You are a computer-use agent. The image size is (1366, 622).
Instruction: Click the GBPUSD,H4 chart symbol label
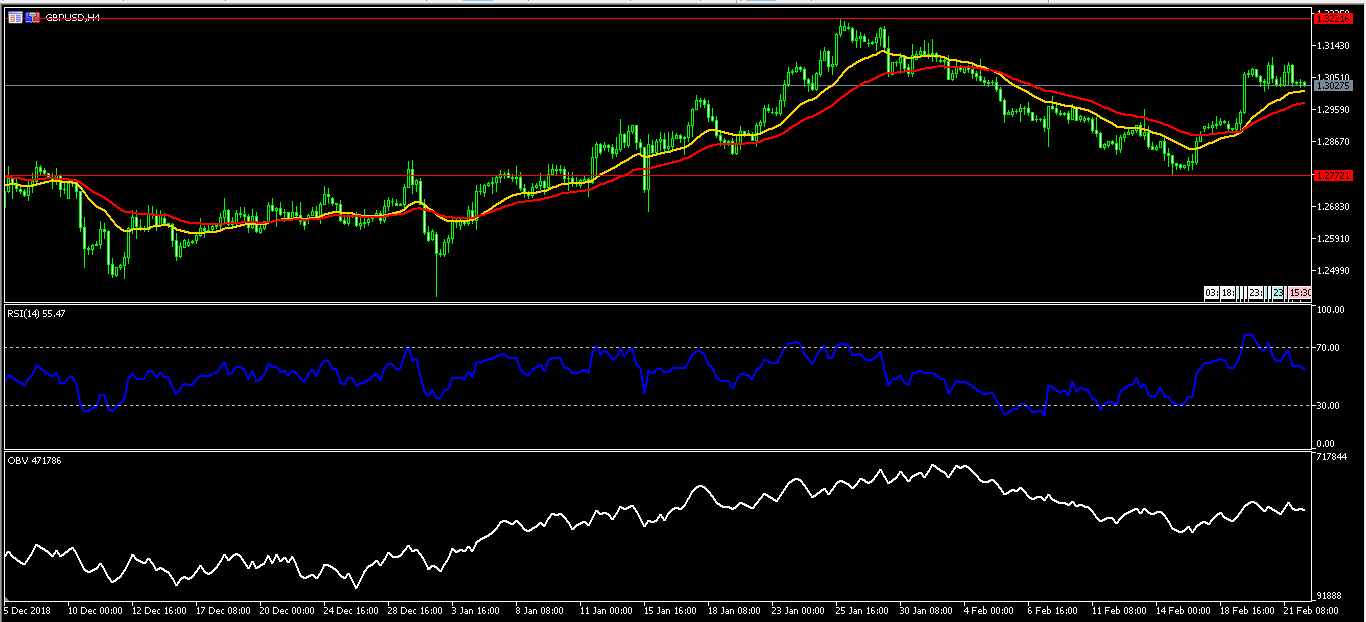72,17
